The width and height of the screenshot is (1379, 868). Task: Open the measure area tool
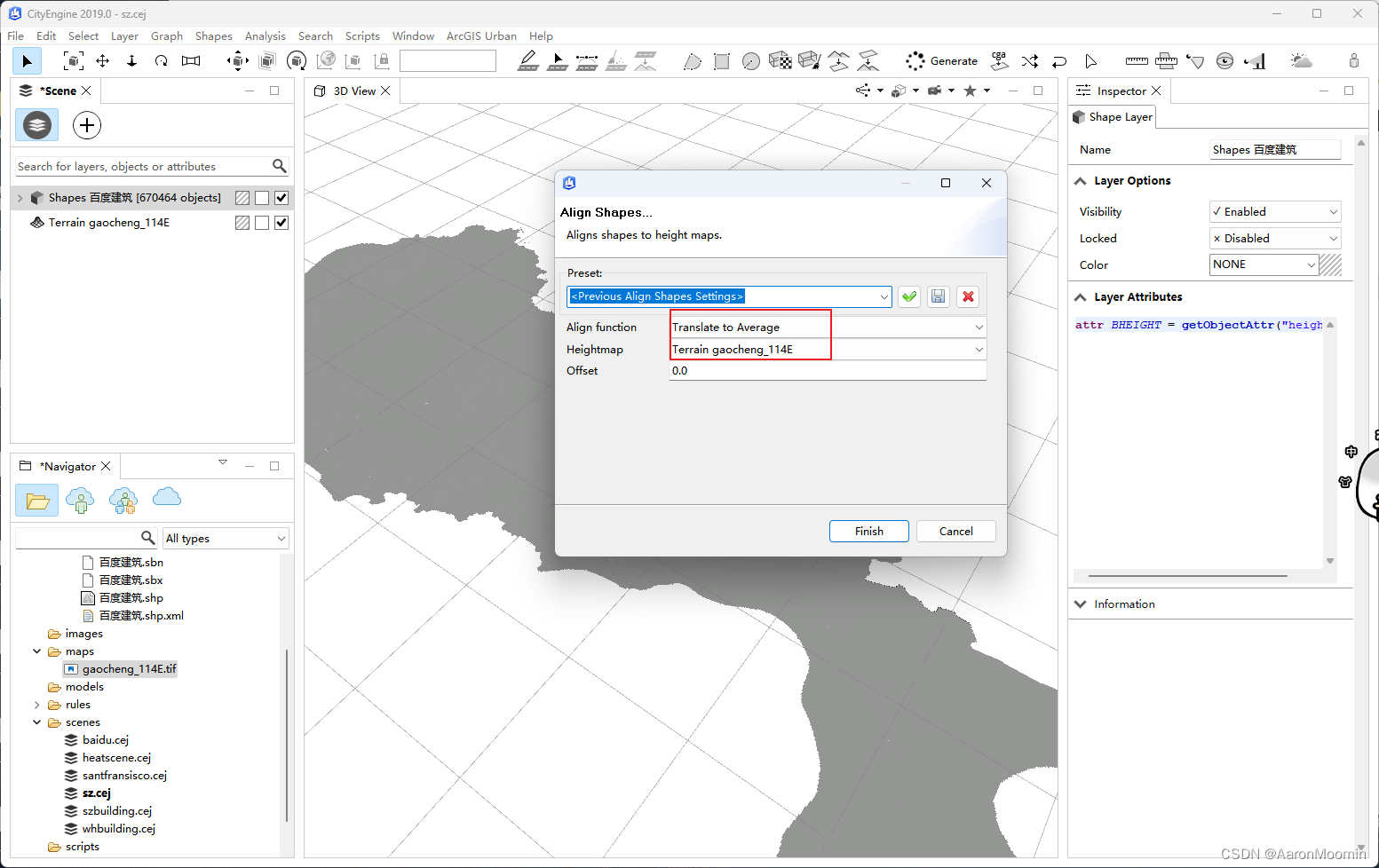pos(1167,61)
